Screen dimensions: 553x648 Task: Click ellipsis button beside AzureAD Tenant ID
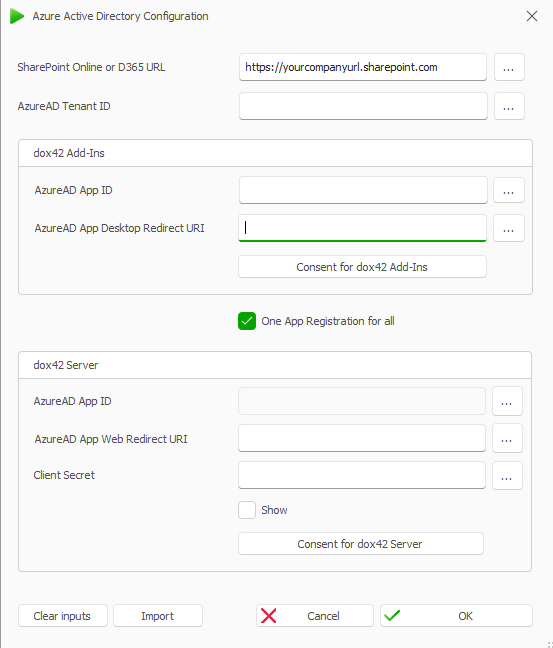tap(509, 106)
